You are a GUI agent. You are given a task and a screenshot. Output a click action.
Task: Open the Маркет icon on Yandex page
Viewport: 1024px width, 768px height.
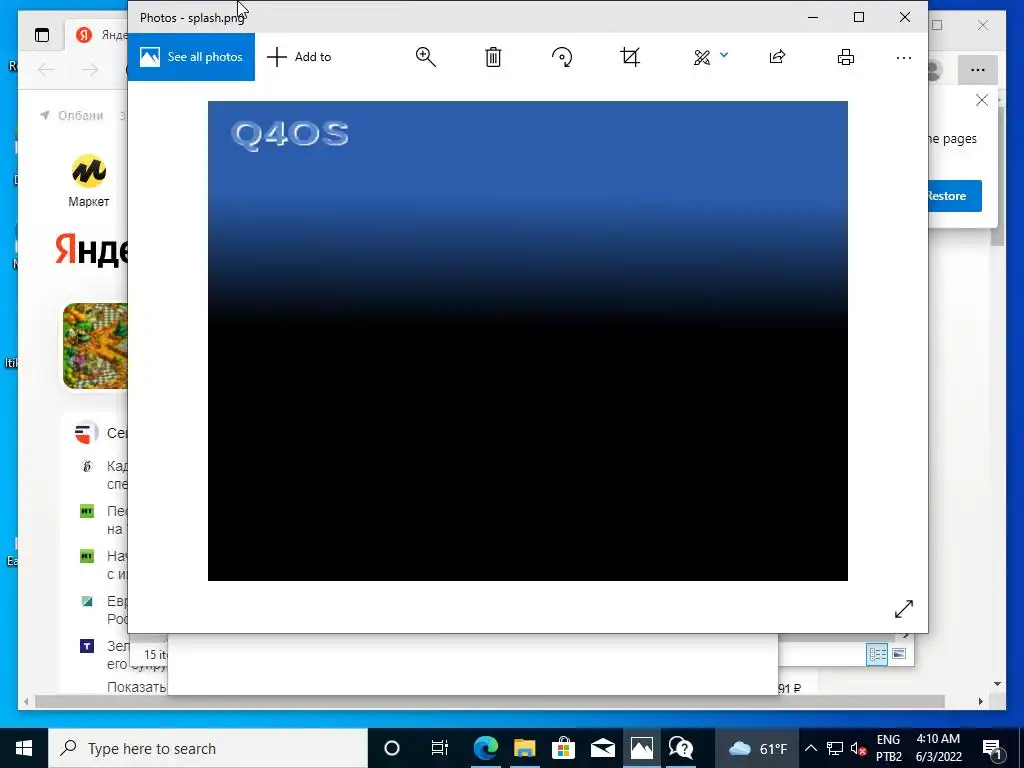point(89,181)
